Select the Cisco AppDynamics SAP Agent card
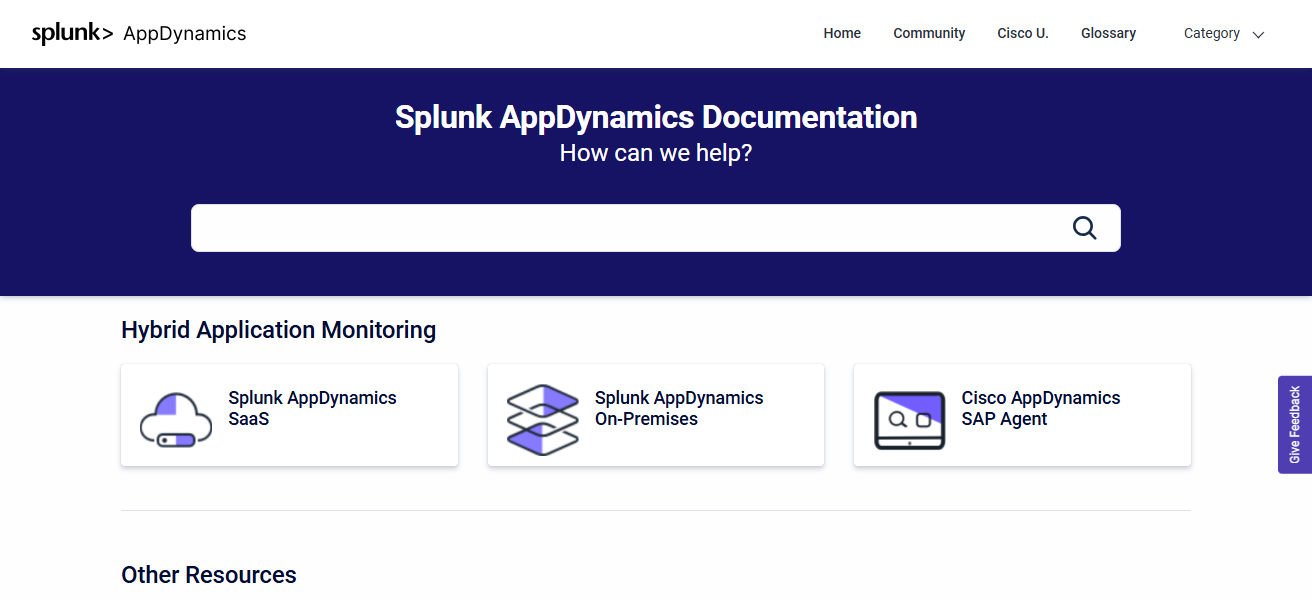Viewport: 1312px width, 600px height. point(1021,415)
